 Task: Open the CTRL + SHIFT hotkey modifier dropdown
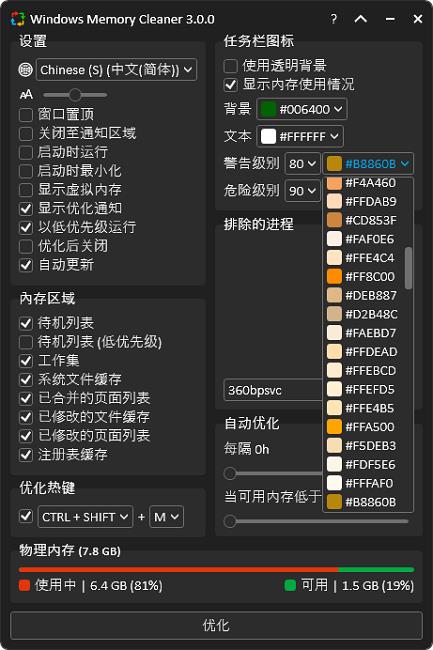[x=85, y=517]
